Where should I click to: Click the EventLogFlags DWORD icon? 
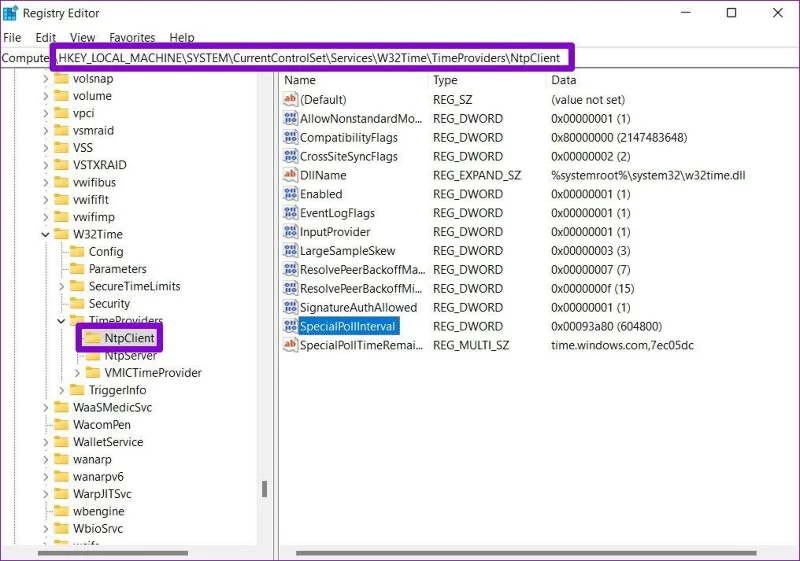pyautogui.click(x=290, y=213)
